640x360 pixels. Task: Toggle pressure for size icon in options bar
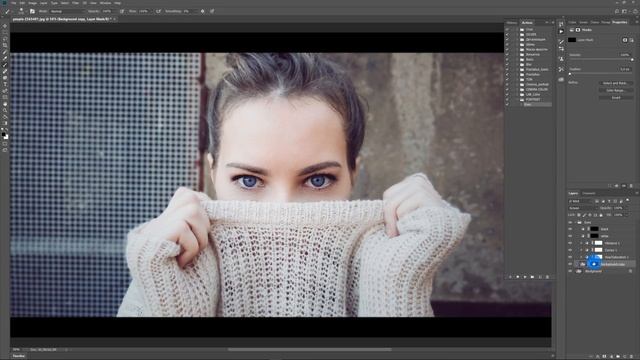(212, 11)
